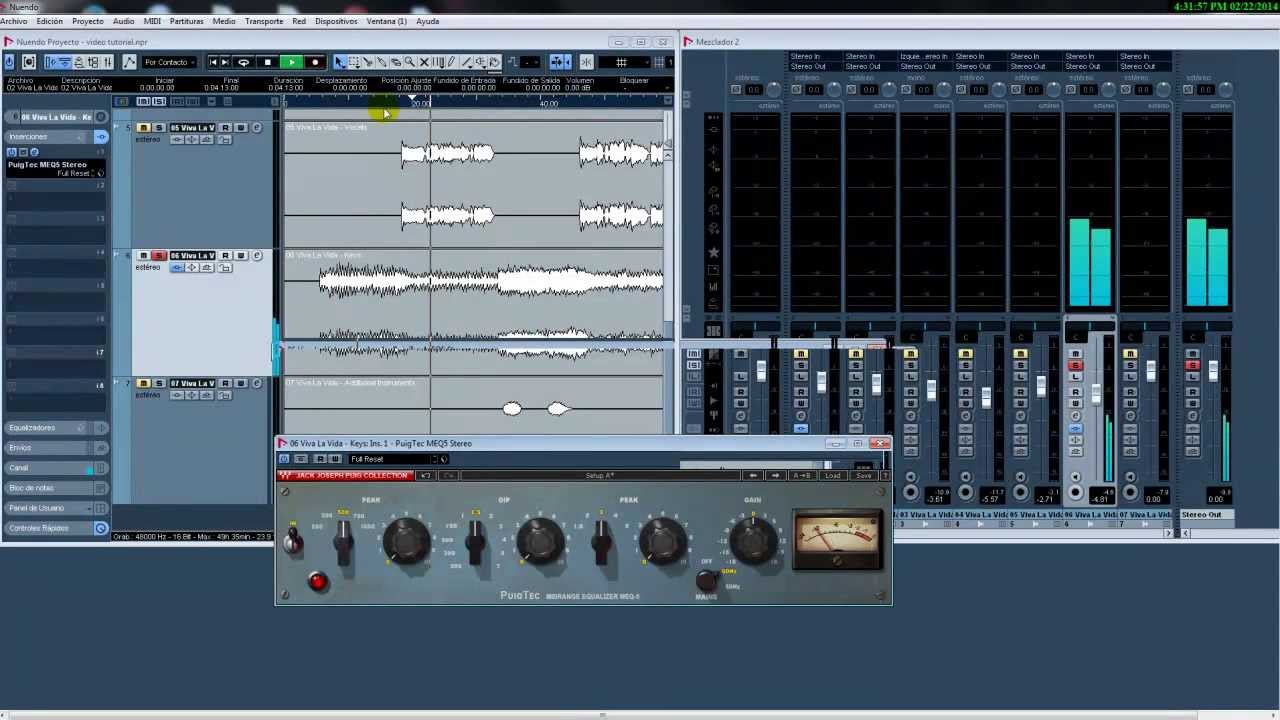Expand the Bloc de notas inspector section
1280x720 pixels.
pyautogui.click(x=55, y=488)
